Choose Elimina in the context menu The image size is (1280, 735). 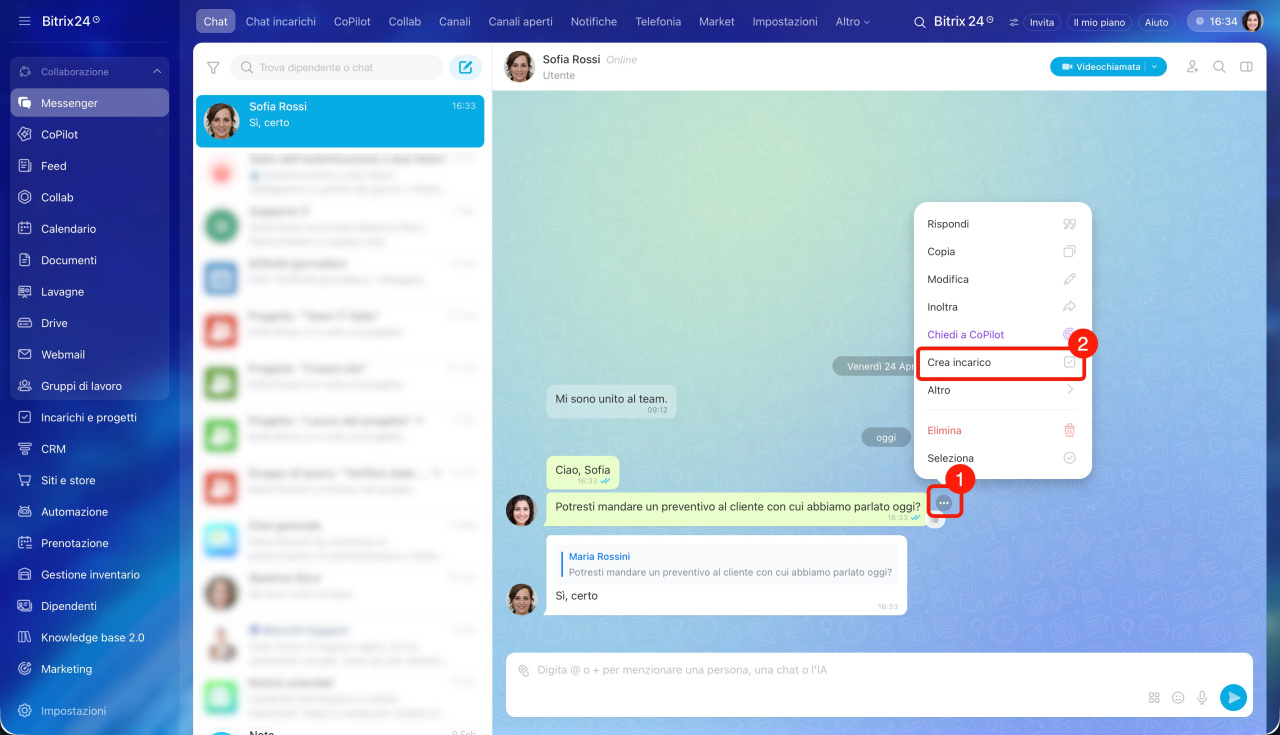point(1003,430)
